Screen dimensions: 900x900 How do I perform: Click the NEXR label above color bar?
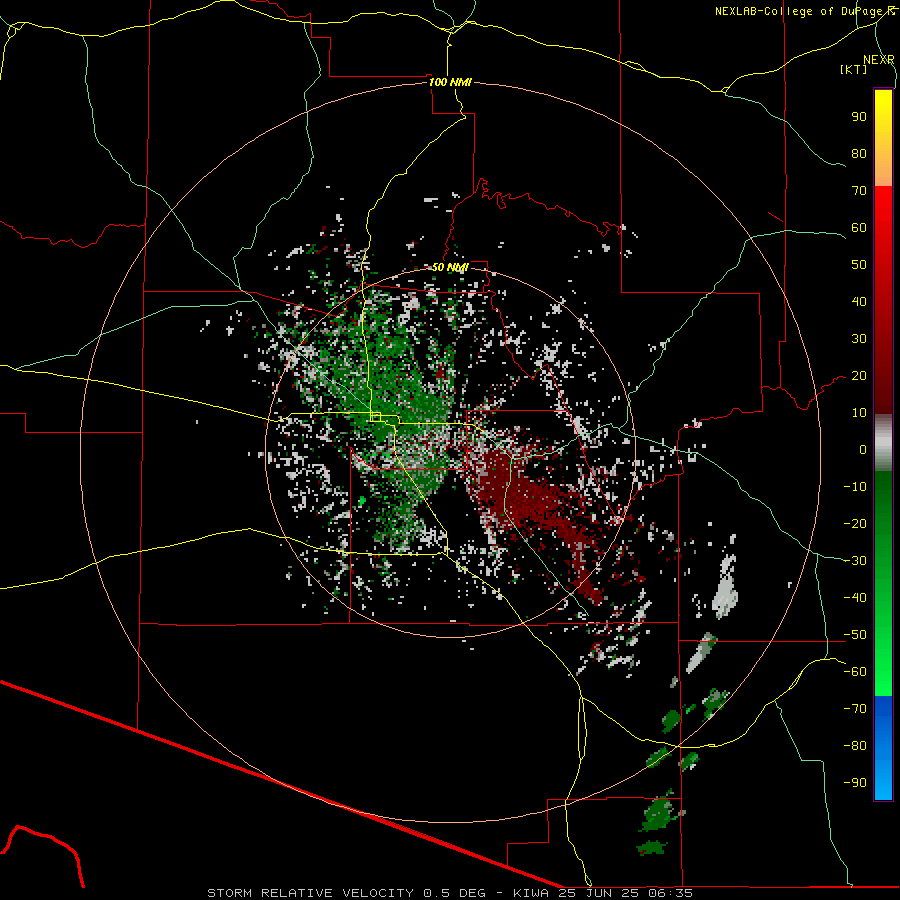[x=879, y=60]
